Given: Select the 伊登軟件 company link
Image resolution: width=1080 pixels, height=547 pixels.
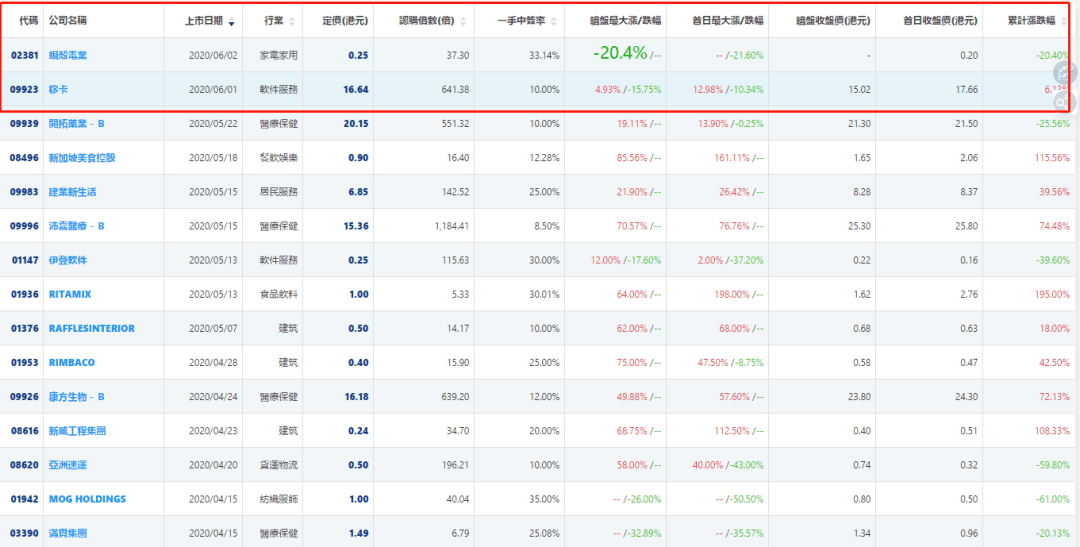Looking at the screenshot, I should (68, 260).
